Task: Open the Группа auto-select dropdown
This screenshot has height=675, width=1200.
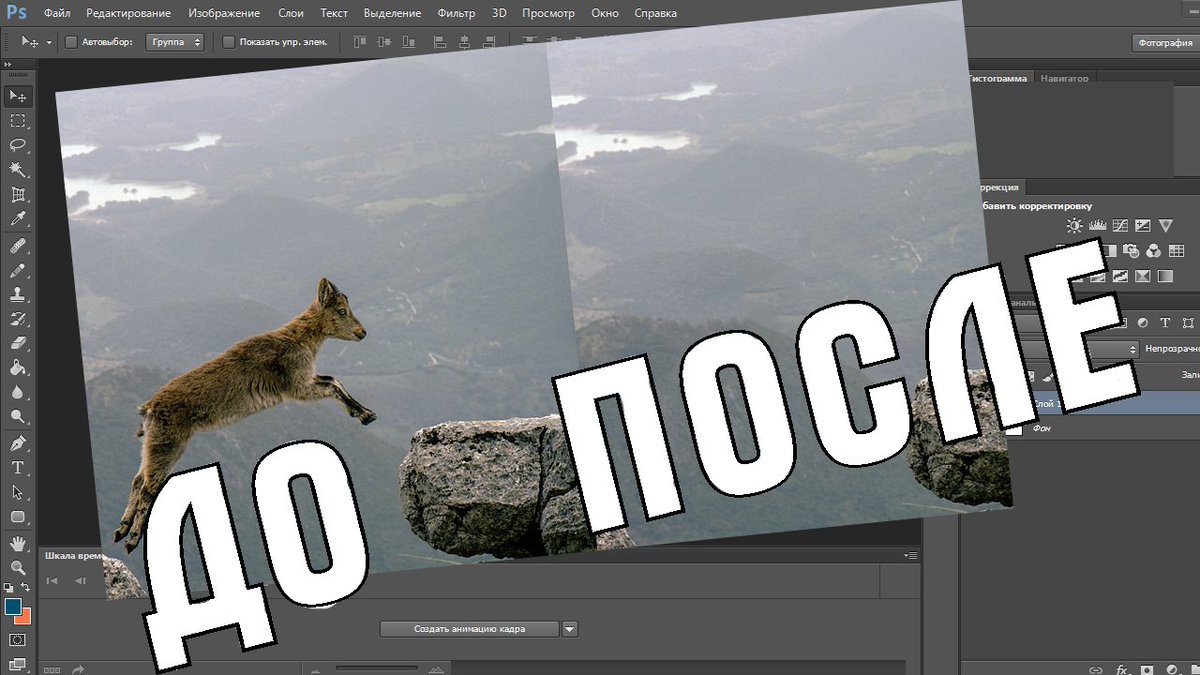Action: pyautogui.click(x=175, y=42)
